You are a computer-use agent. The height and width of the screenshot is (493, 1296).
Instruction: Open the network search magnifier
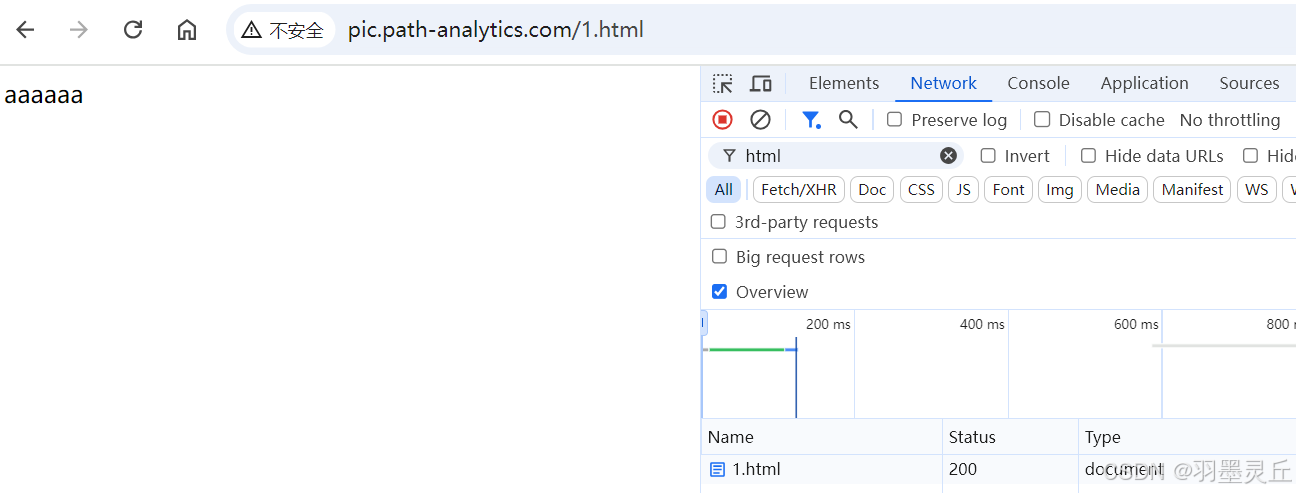coord(848,120)
